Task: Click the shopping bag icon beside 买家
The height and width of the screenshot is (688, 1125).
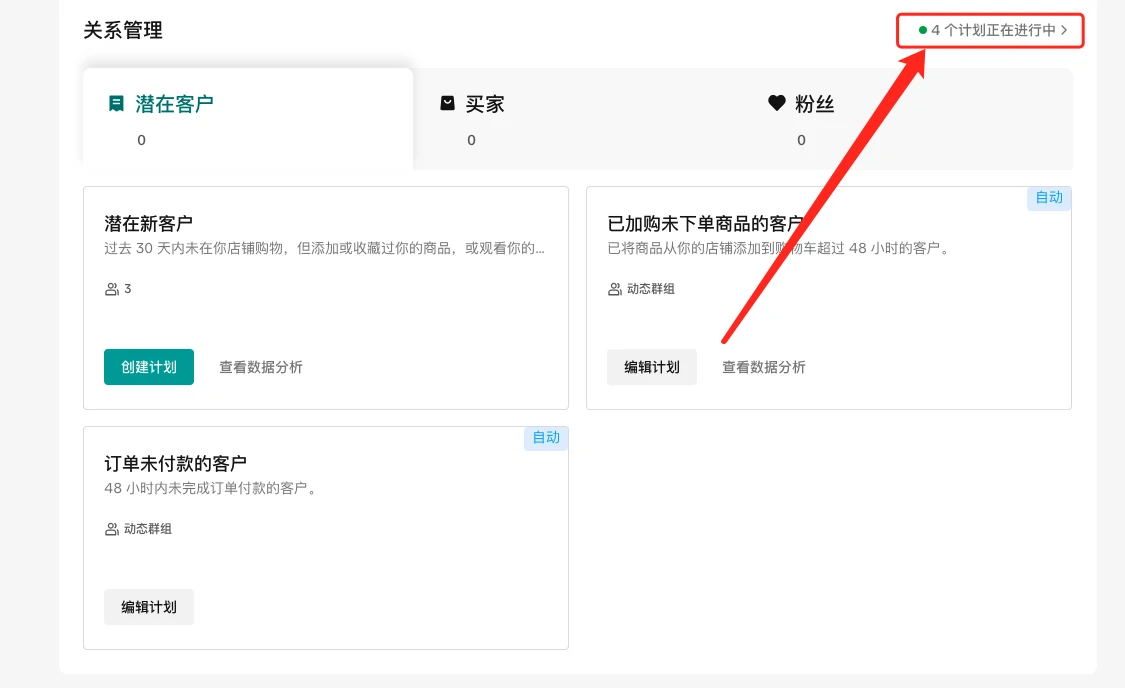Action: [447, 103]
